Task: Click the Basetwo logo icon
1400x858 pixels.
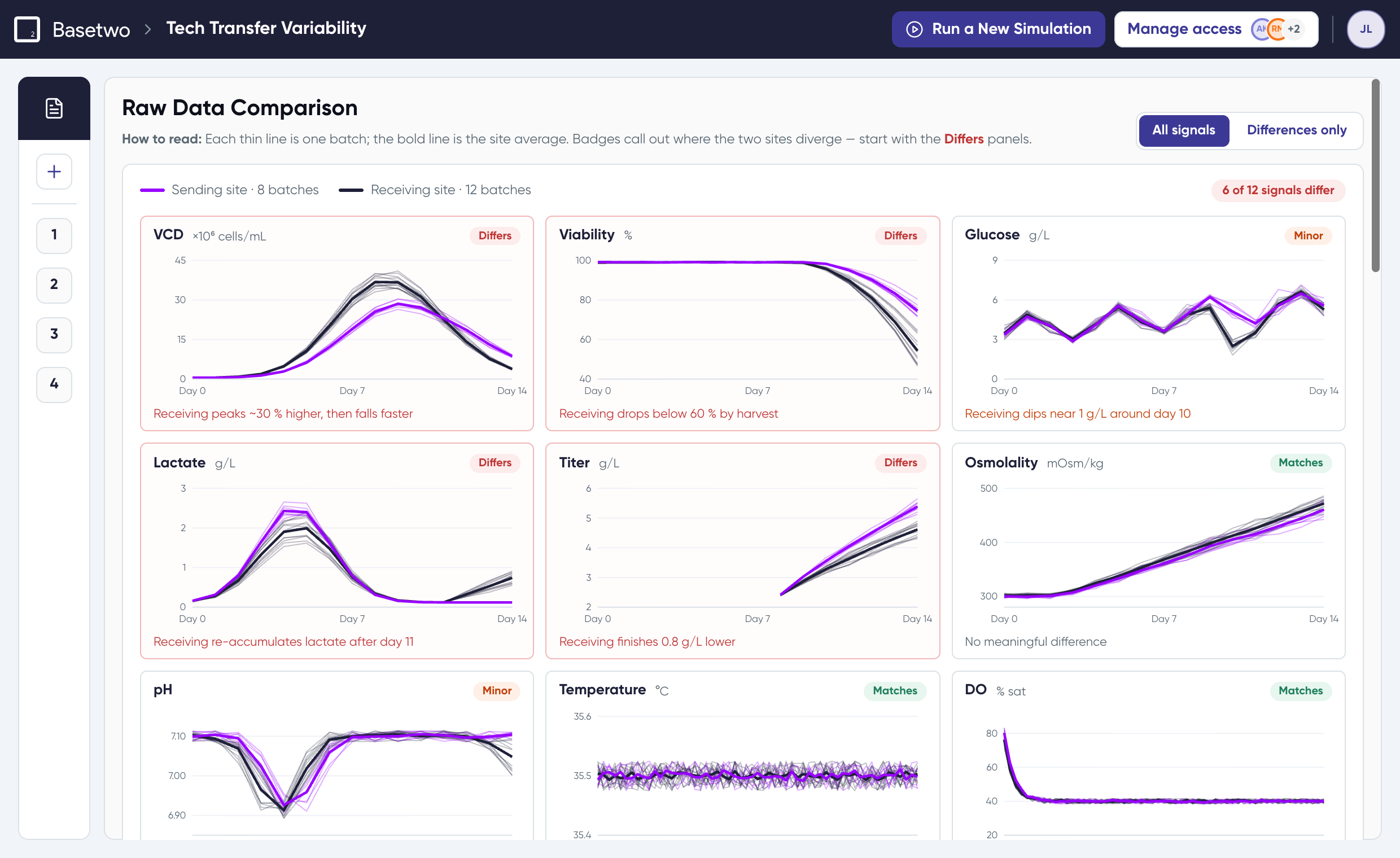Action: [27, 29]
